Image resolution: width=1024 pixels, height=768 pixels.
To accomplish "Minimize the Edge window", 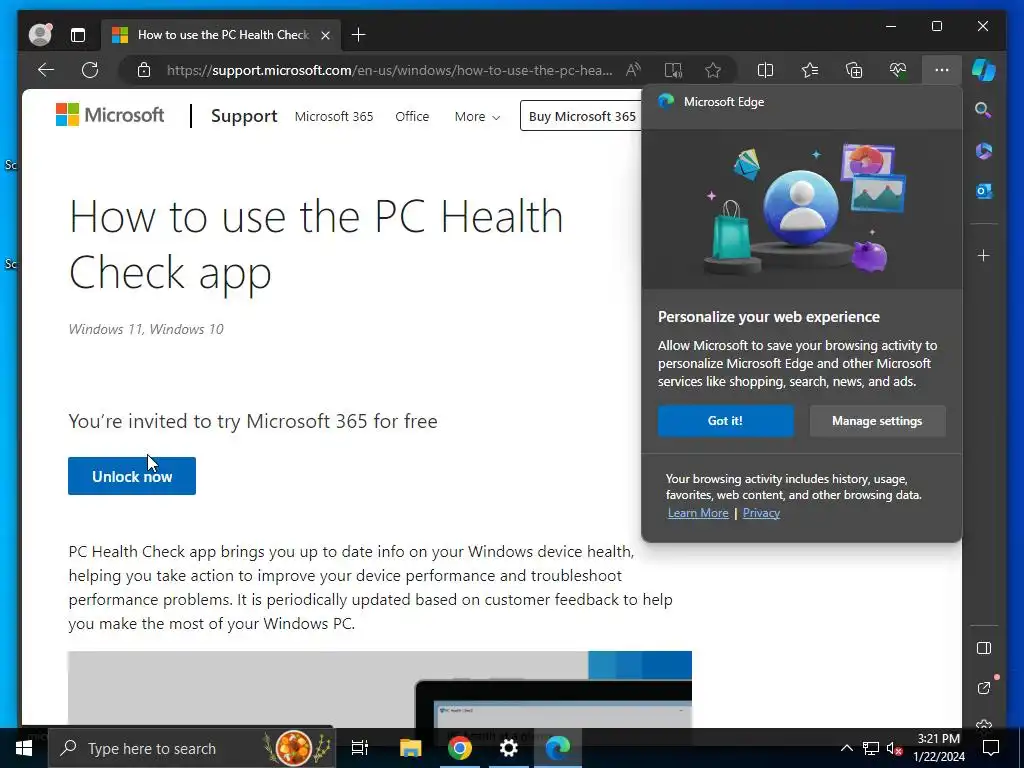I will [x=891, y=26].
